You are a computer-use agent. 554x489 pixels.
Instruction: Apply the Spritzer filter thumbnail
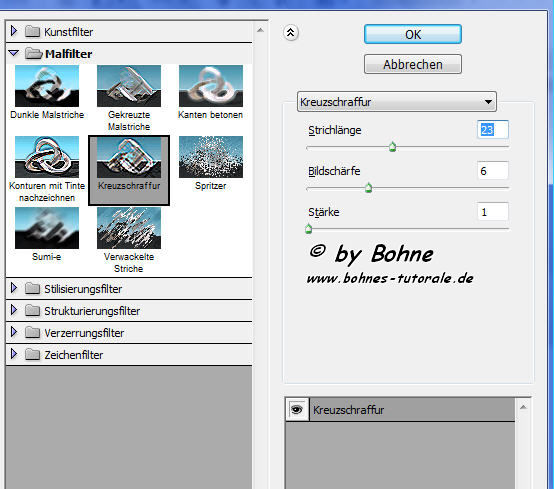[x=211, y=157]
